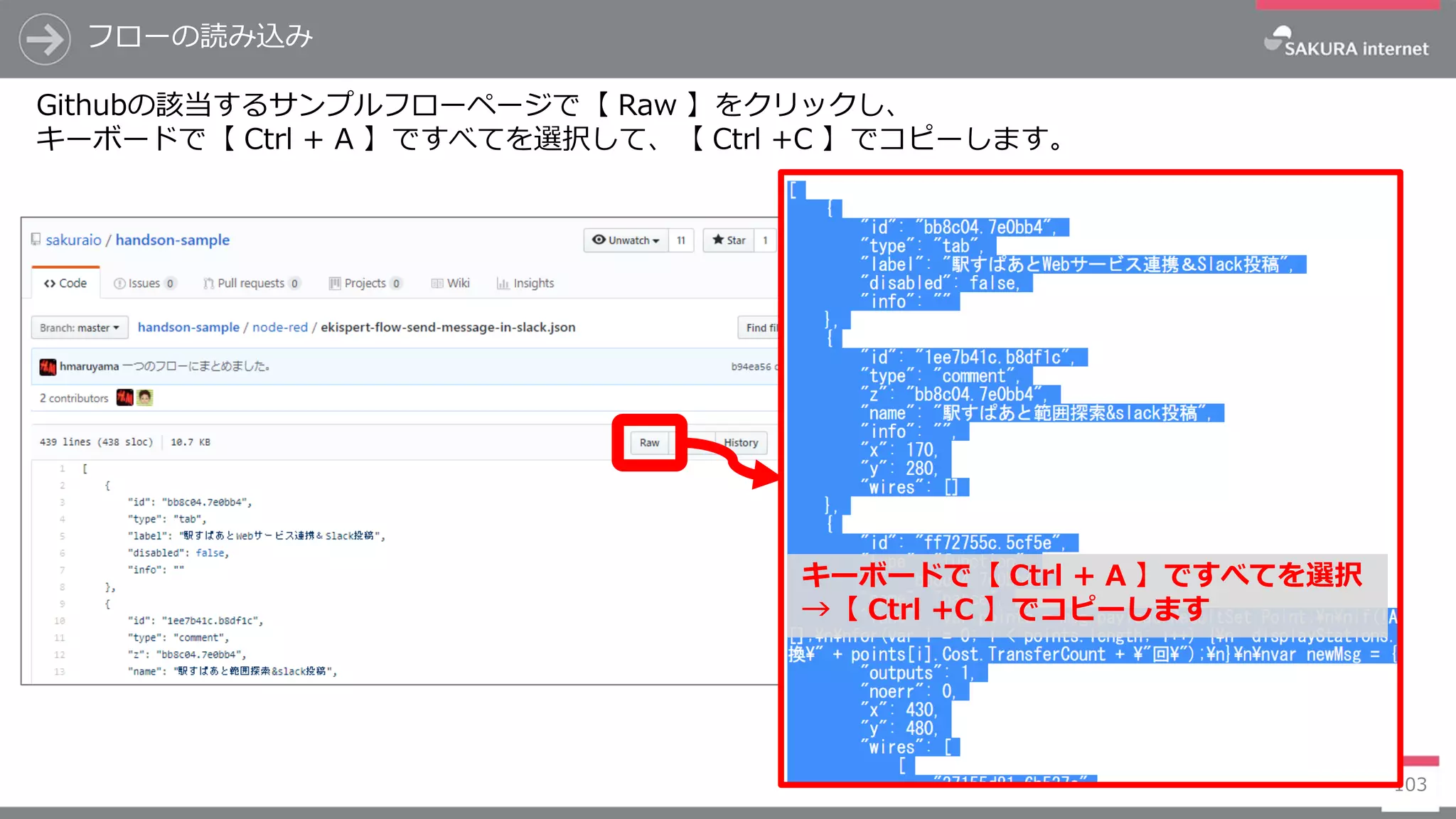Click line number 1 in the code view
Viewport: 1456px width, 819px height.
(62, 469)
